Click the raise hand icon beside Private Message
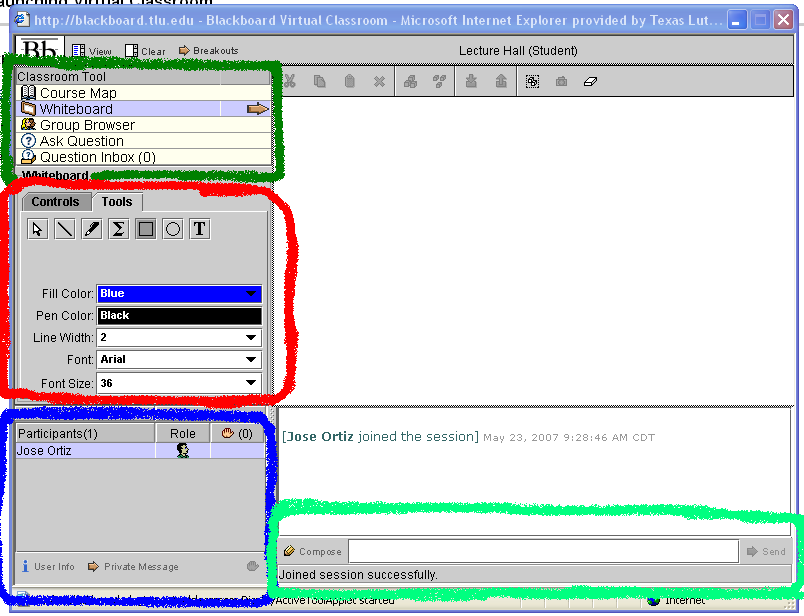Screen dimensions: 804x616 (253, 566)
